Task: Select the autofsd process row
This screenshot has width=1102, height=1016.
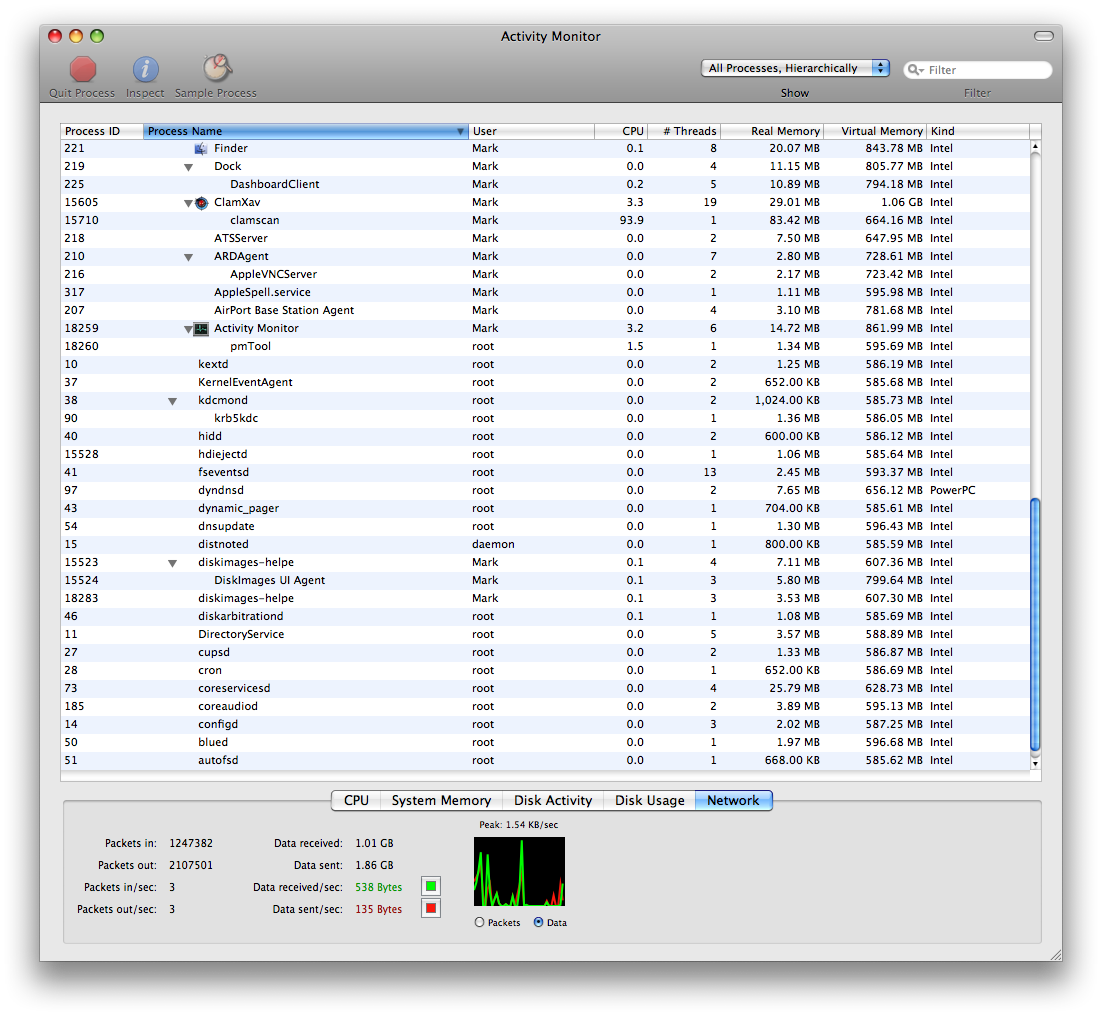Action: [545, 760]
